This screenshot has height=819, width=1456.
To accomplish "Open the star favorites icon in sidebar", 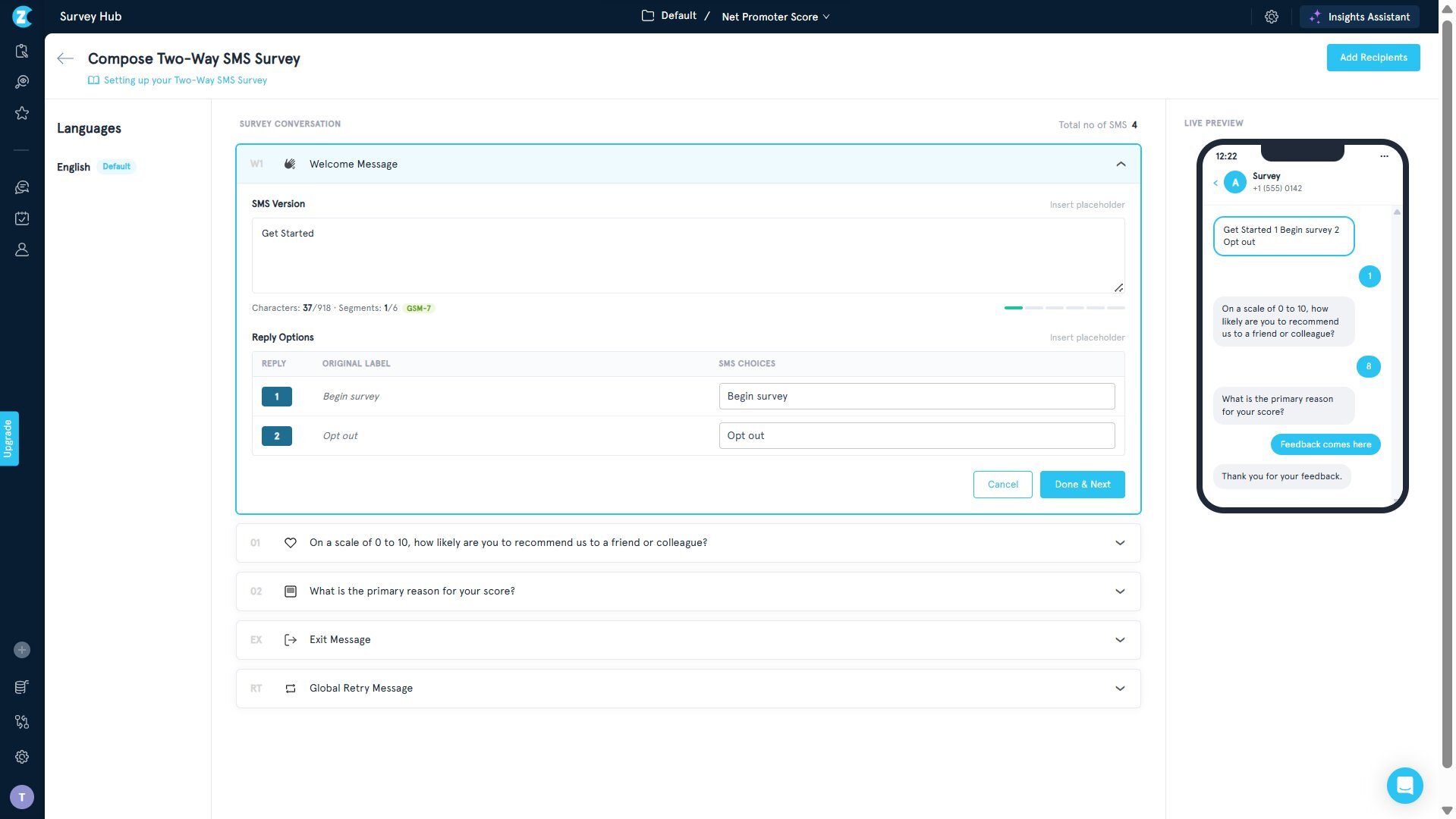I will (x=22, y=113).
